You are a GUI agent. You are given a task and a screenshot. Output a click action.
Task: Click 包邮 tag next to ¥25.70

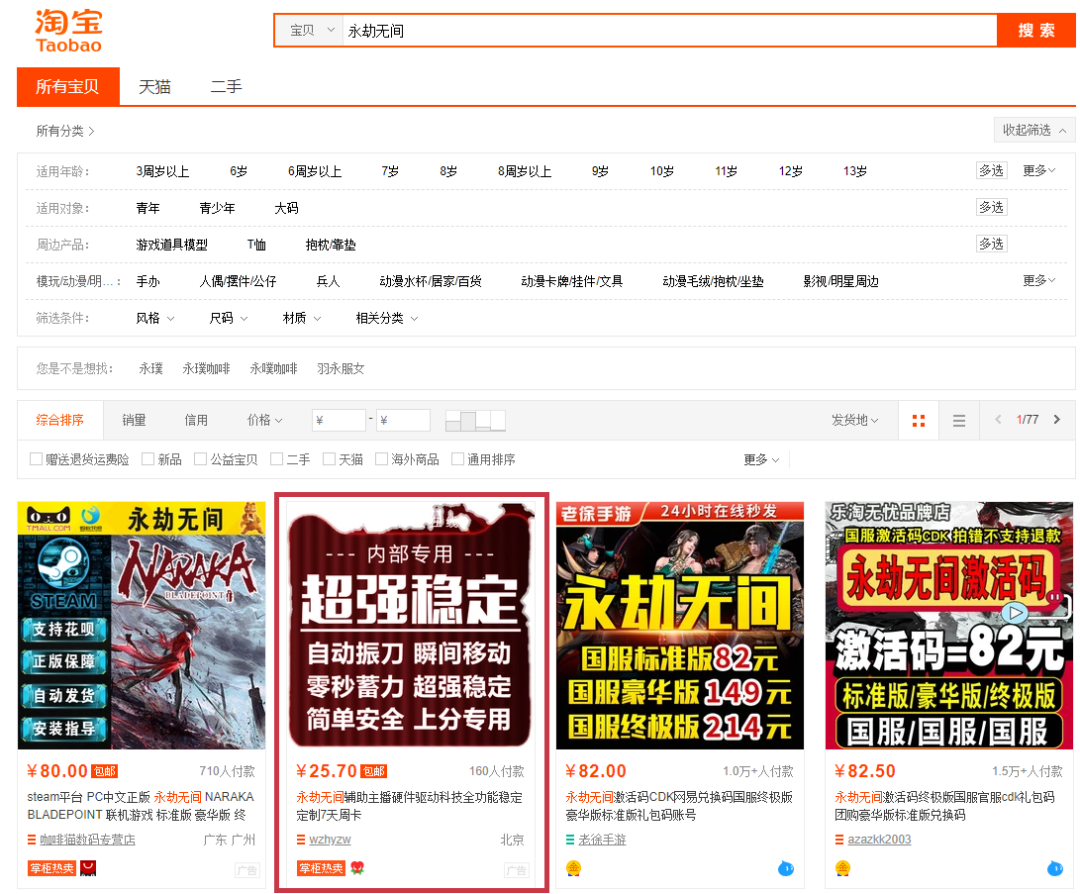pos(374,771)
